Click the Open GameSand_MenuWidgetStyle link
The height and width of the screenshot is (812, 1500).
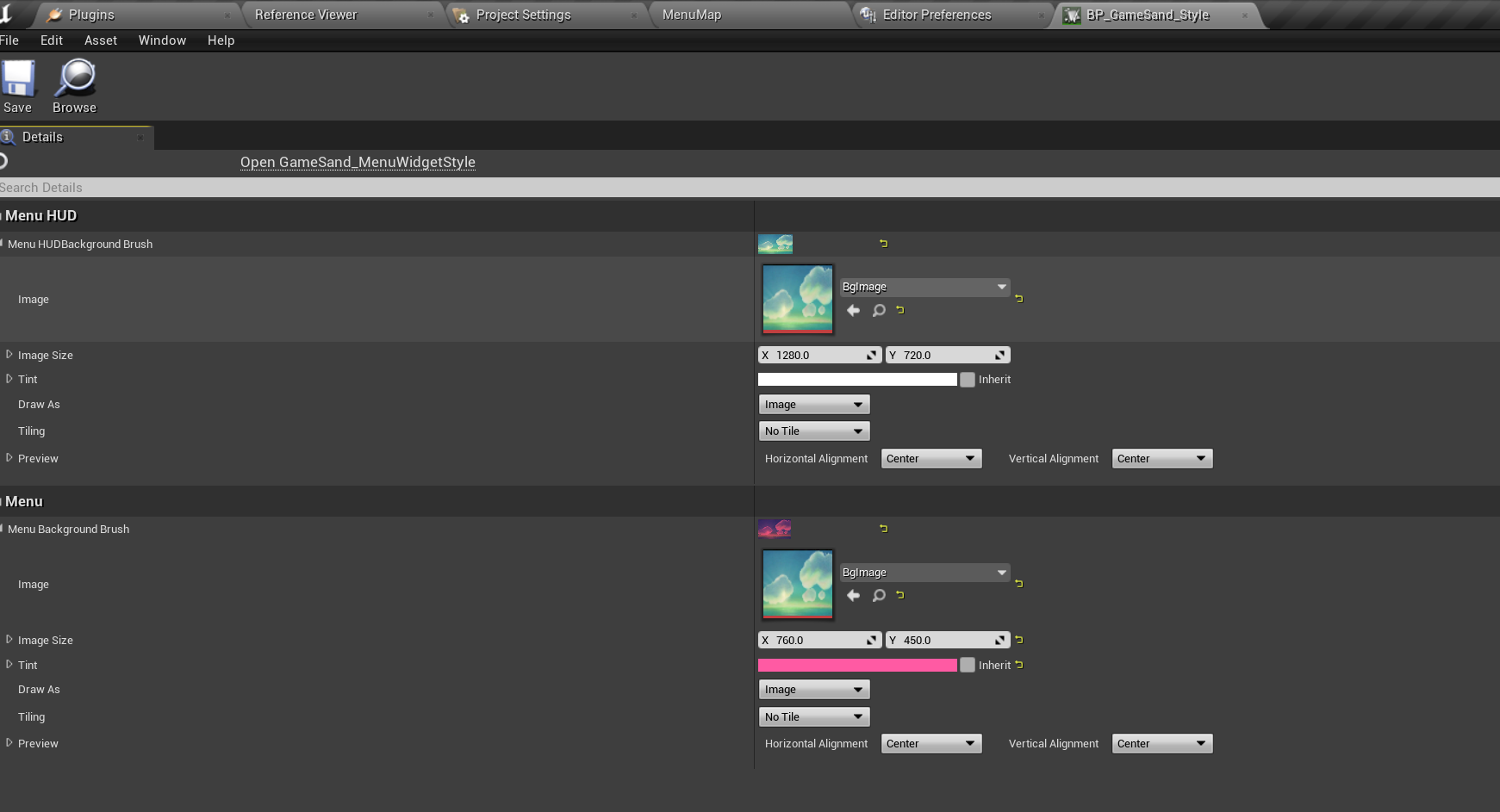coord(358,162)
